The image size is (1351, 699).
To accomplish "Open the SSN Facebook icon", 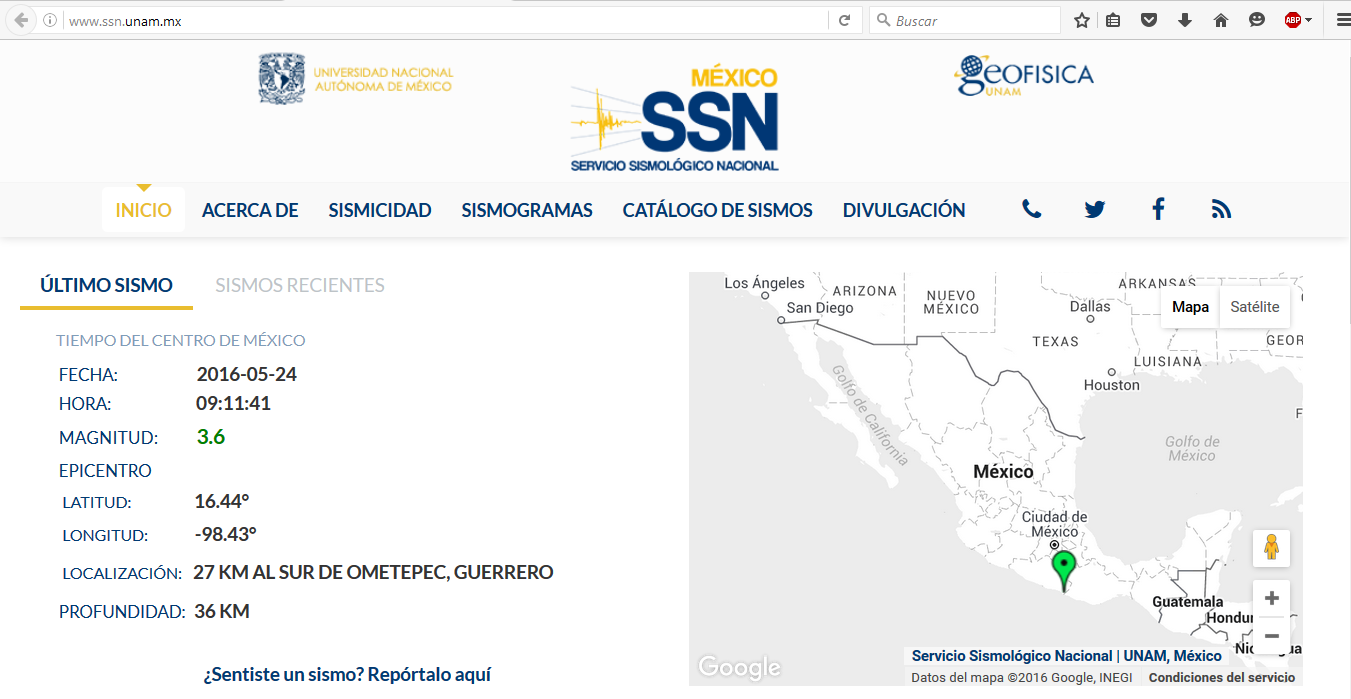I will [x=1158, y=209].
